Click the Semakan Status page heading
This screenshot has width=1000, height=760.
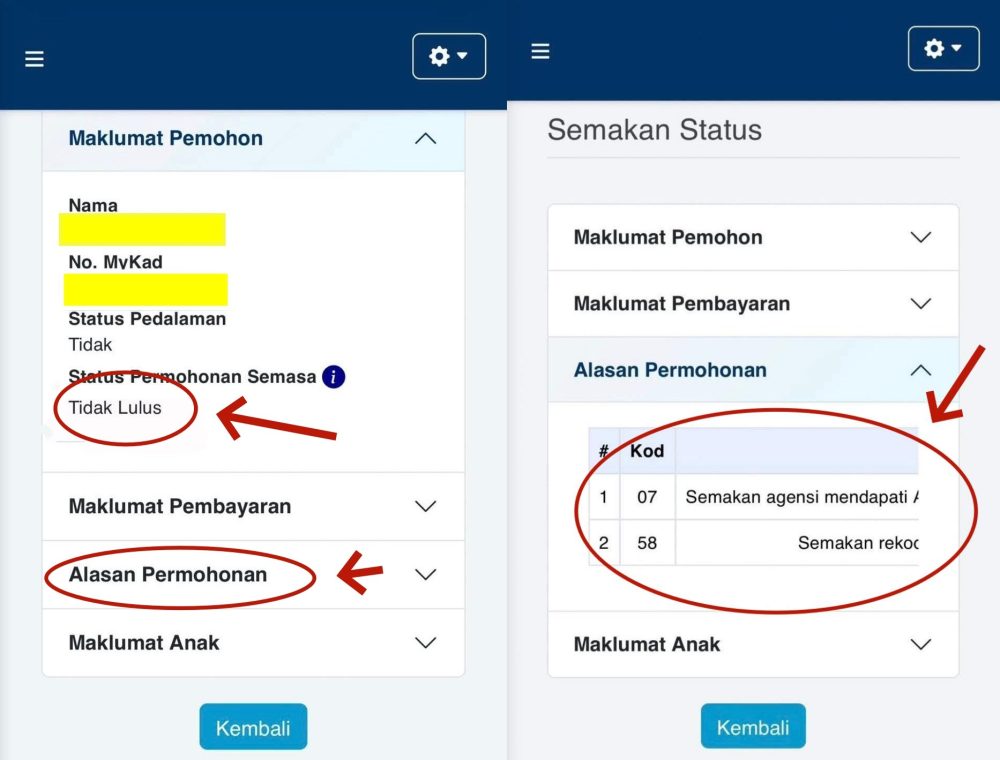(655, 130)
